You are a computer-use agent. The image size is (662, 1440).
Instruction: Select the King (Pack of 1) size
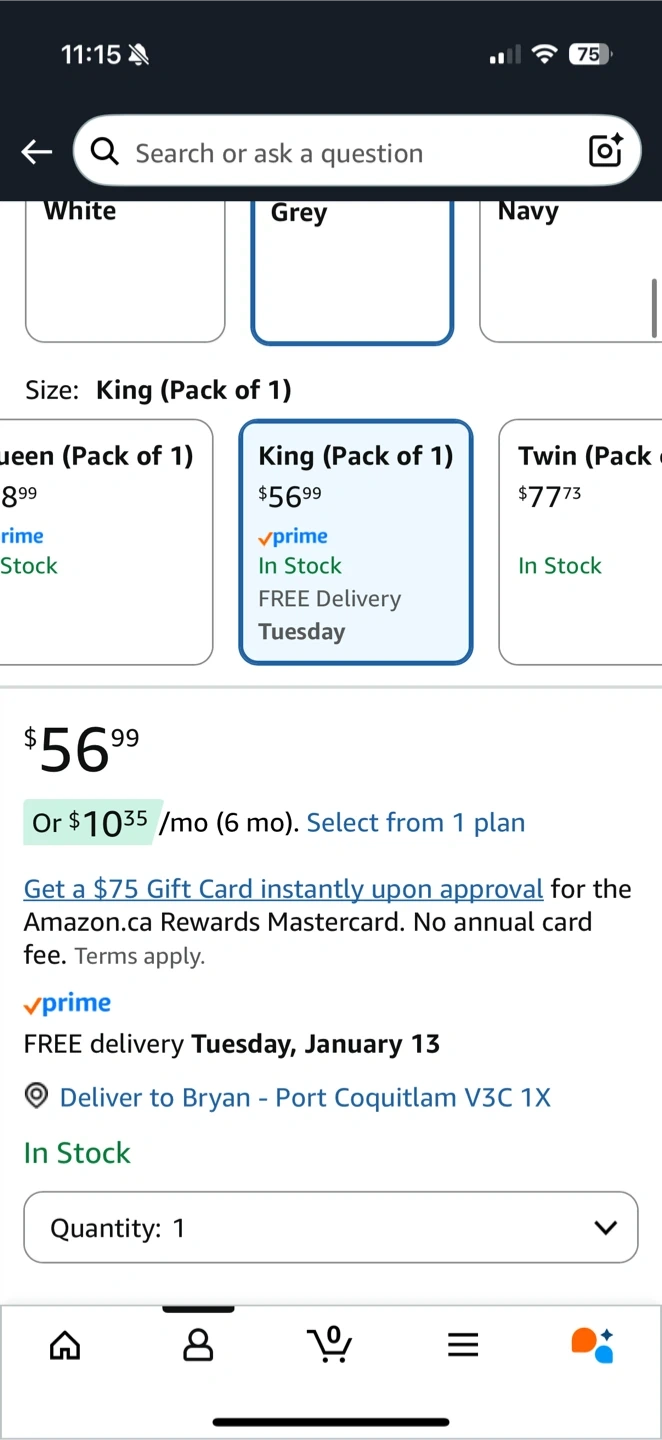[x=355, y=541]
